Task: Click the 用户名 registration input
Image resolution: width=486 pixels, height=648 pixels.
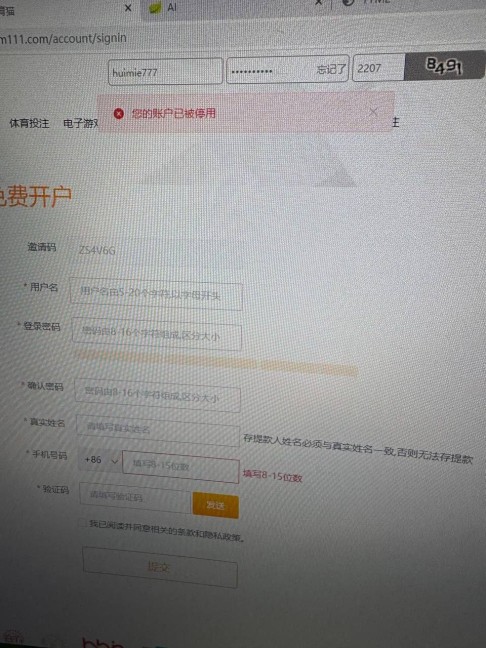Action: click(156, 294)
